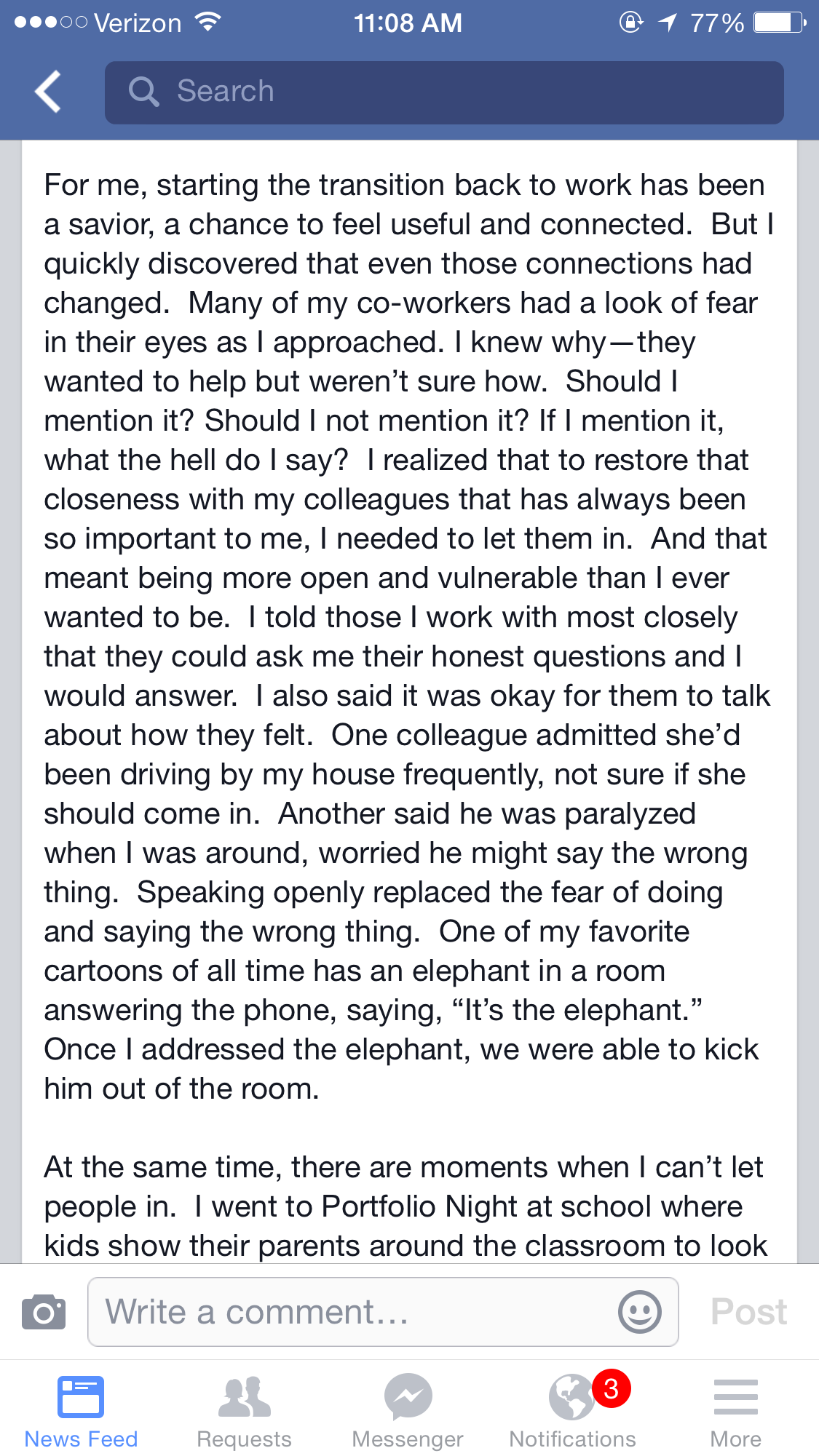Tap the Wi-Fi status icon
The image size is (819, 1456).
[208, 23]
